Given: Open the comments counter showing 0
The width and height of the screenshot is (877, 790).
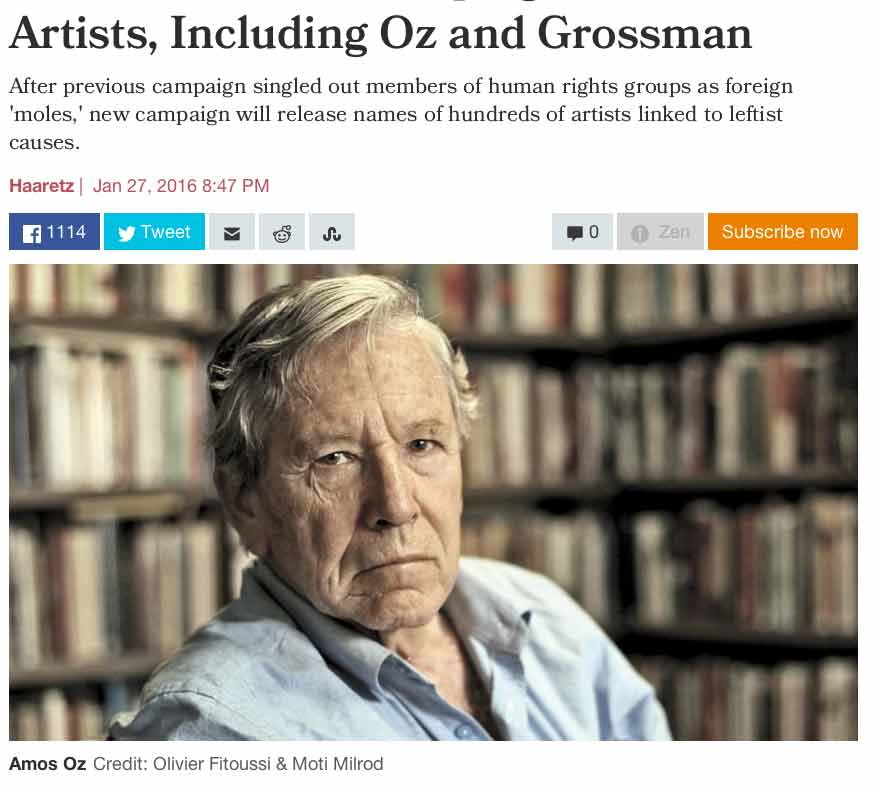Looking at the screenshot, I should tap(582, 232).
